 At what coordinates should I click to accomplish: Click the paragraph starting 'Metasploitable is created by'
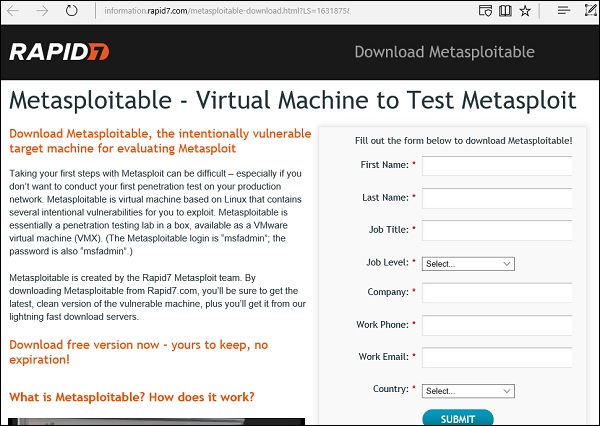coord(157,297)
